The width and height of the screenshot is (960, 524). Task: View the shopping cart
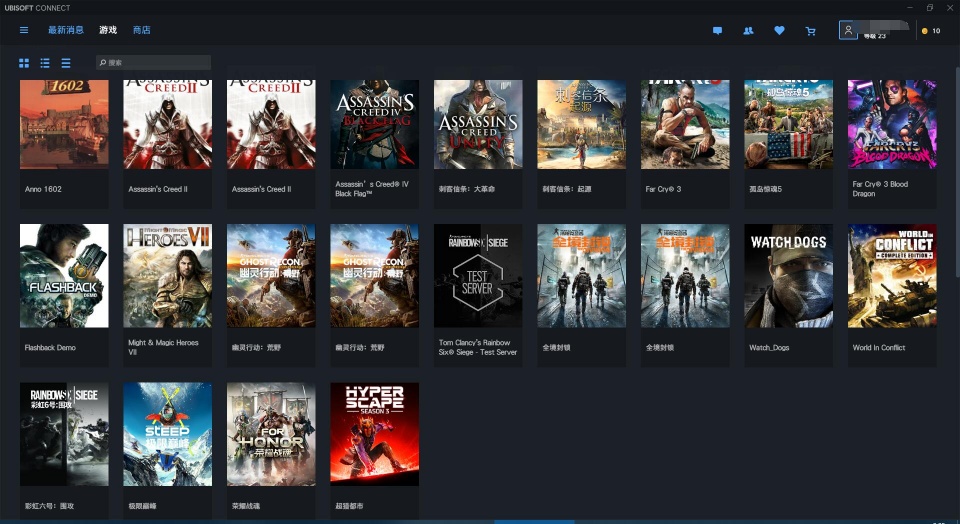[x=811, y=31]
